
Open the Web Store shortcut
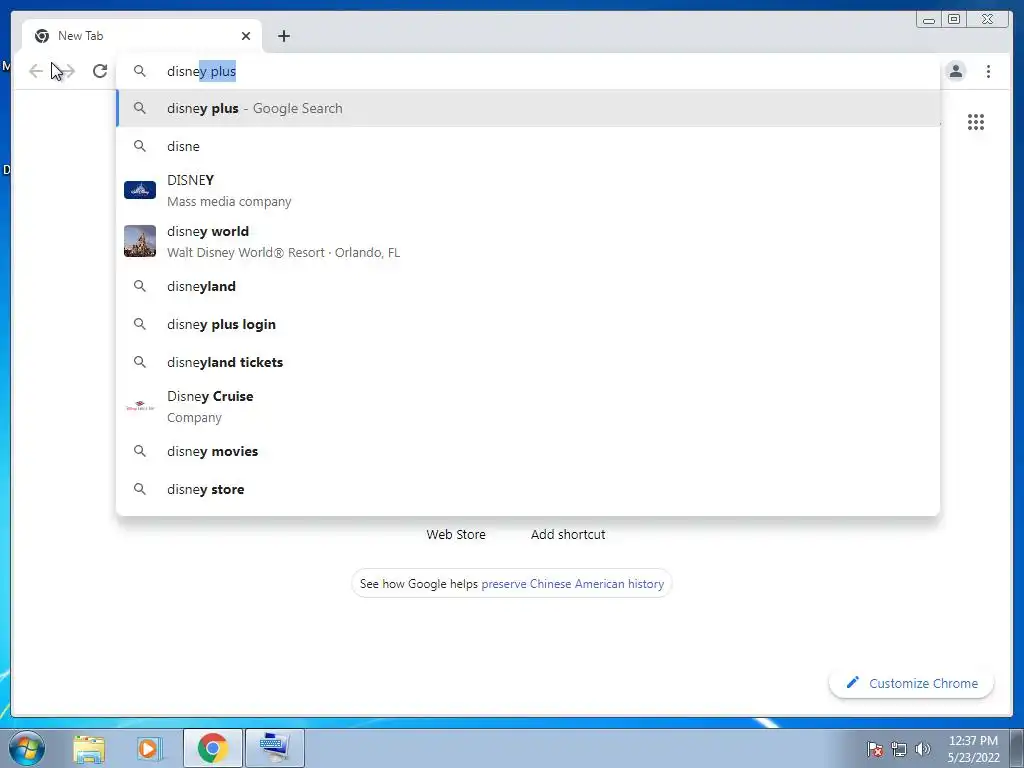[x=456, y=534]
